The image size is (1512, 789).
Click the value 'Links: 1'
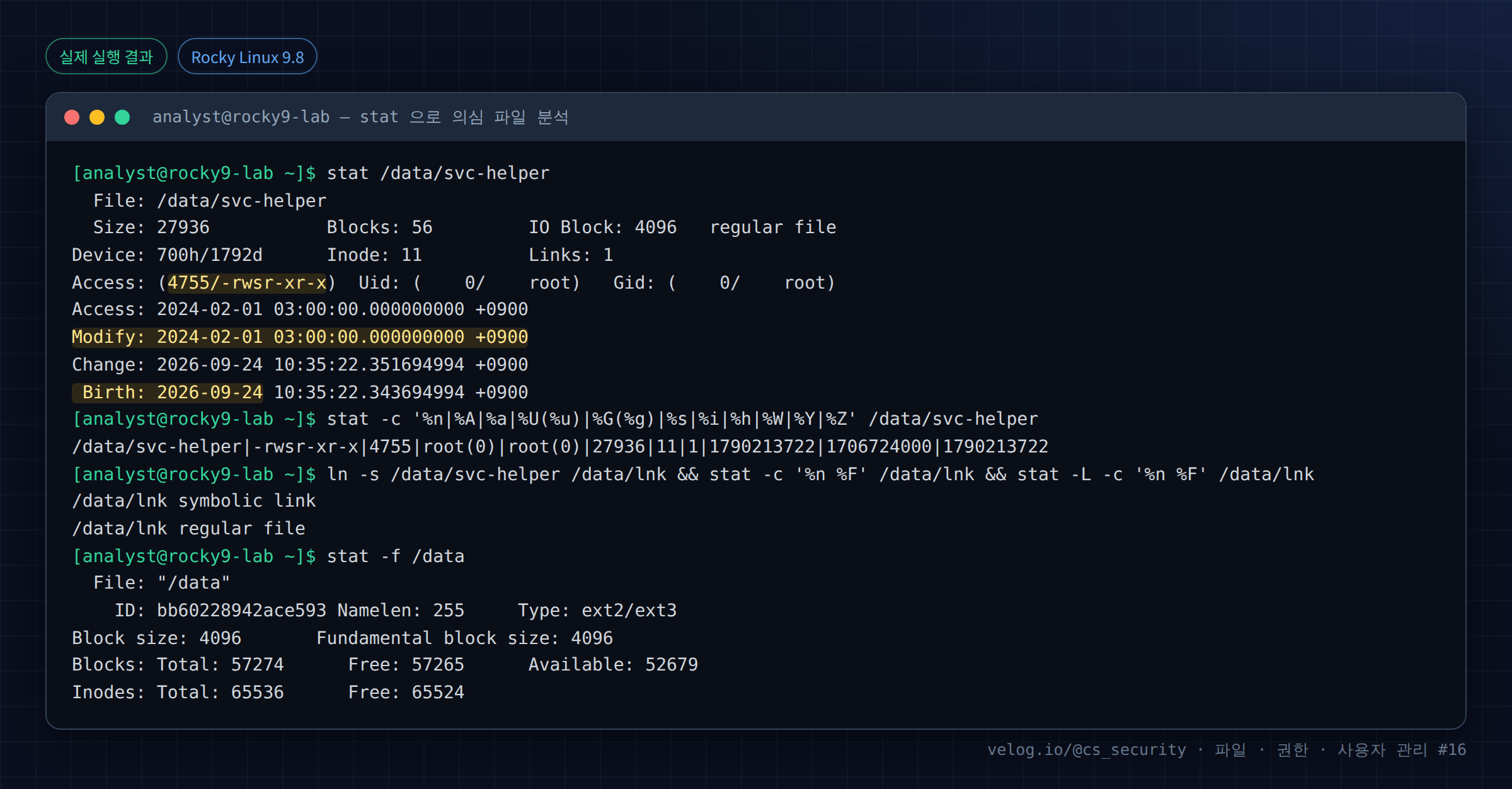click(x=571, y=255)
